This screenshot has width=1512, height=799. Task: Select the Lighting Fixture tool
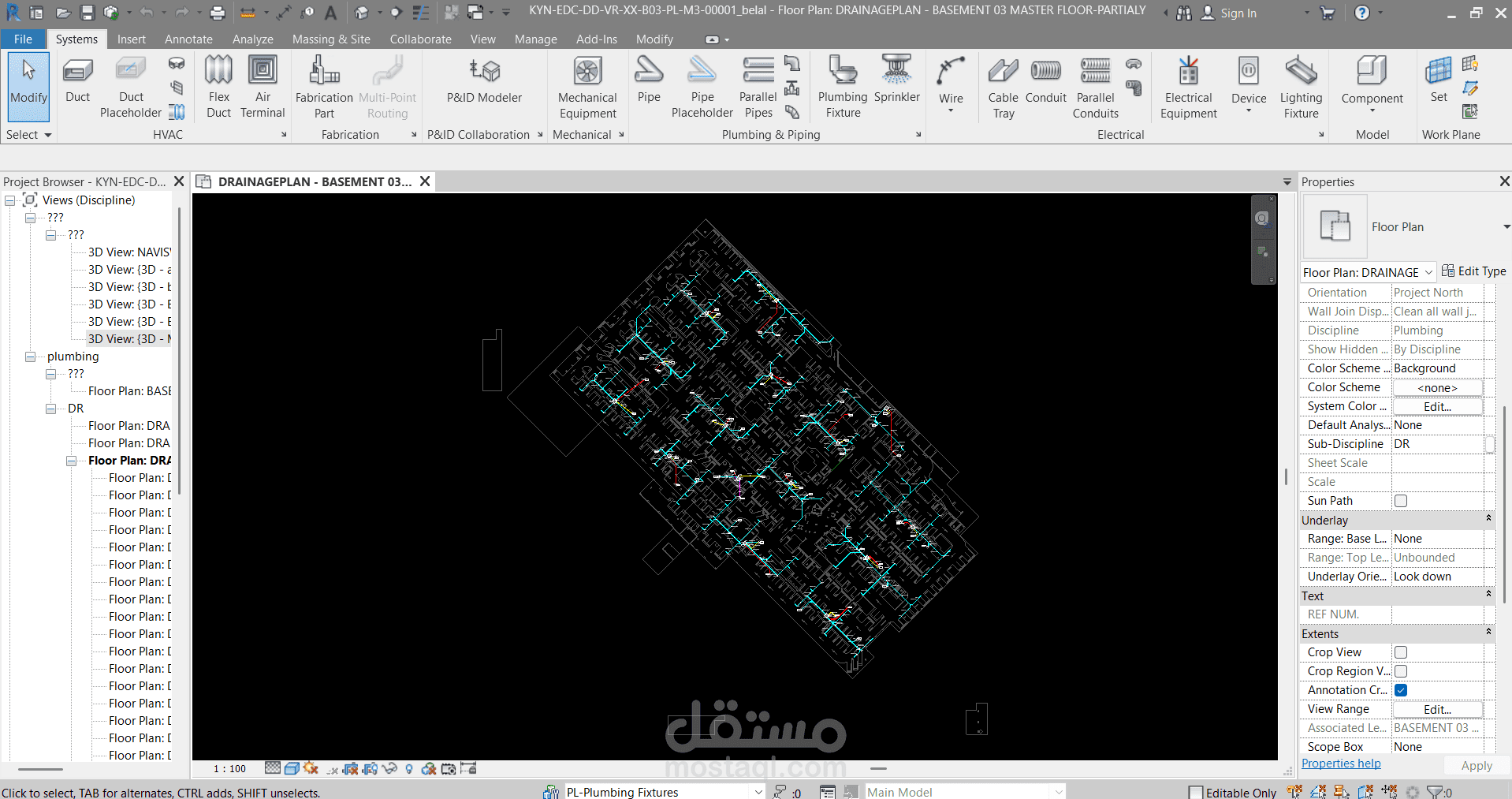click(1301, 87)
